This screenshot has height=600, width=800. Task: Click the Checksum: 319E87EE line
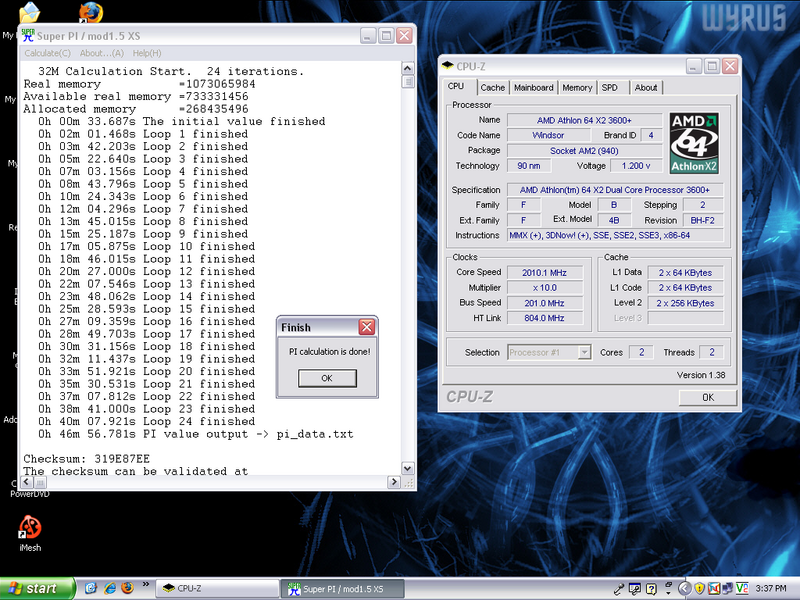coord(87,459)
